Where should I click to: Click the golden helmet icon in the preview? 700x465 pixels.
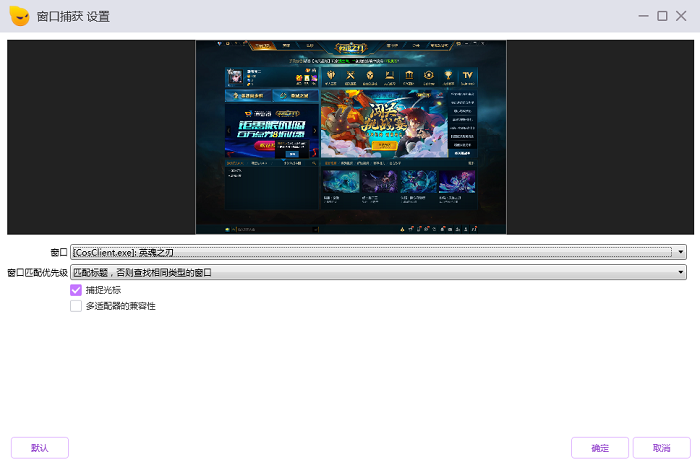[x=370, y=75]
